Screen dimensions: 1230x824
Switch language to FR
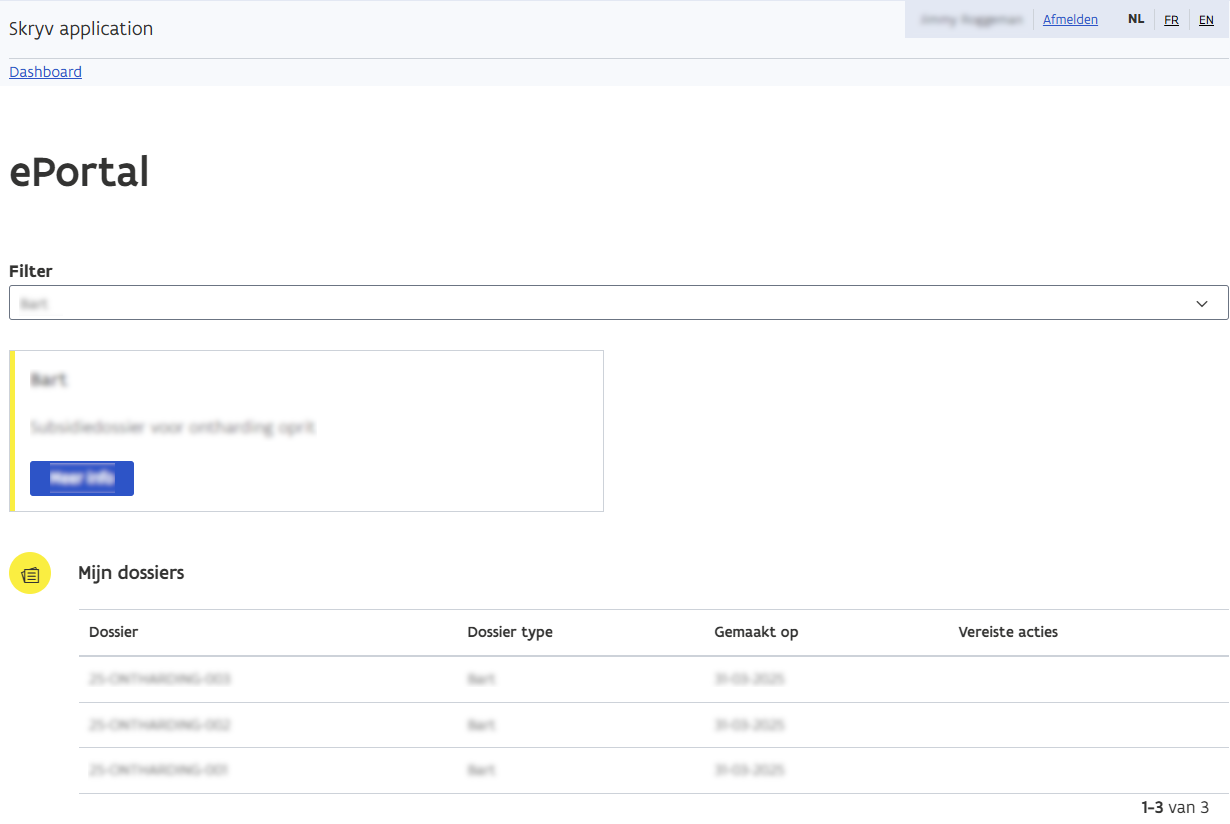point(1171,20)
